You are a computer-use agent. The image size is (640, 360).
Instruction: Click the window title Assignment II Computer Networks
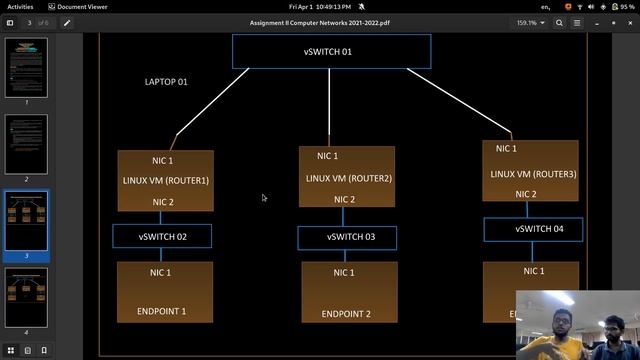tap(320, 23)
